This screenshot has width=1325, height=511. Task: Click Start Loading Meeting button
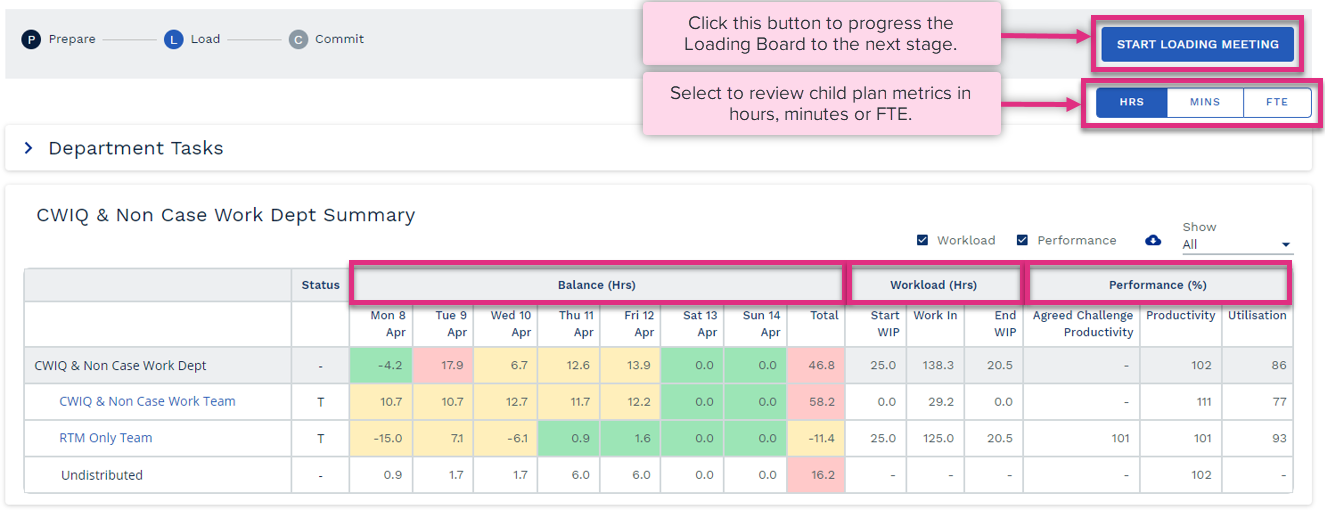click(1198, 44)
